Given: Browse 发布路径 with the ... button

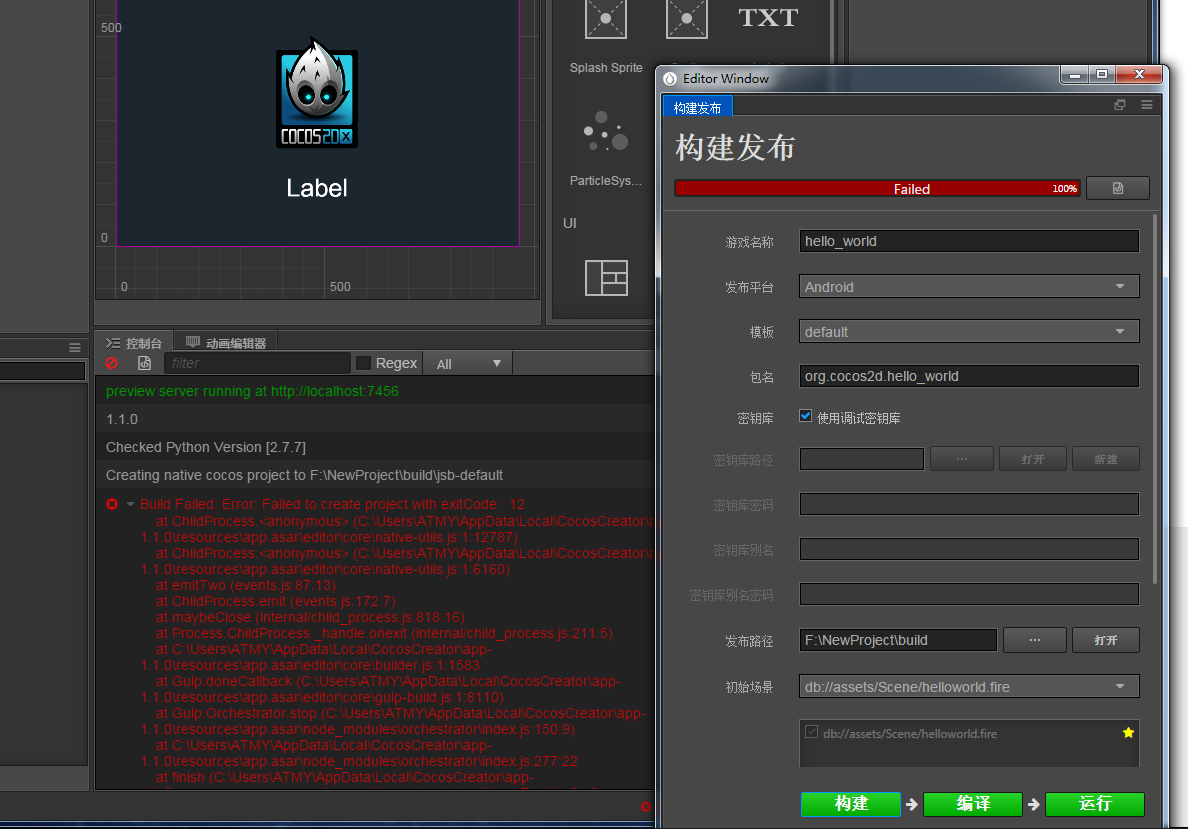Looking at the screenshot, I should pos(1035,640).
